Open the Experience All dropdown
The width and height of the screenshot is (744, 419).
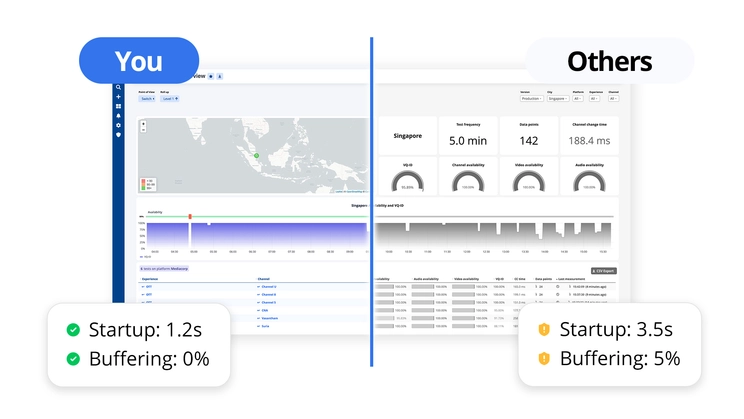pyautogui.click(x=595, y=99)
